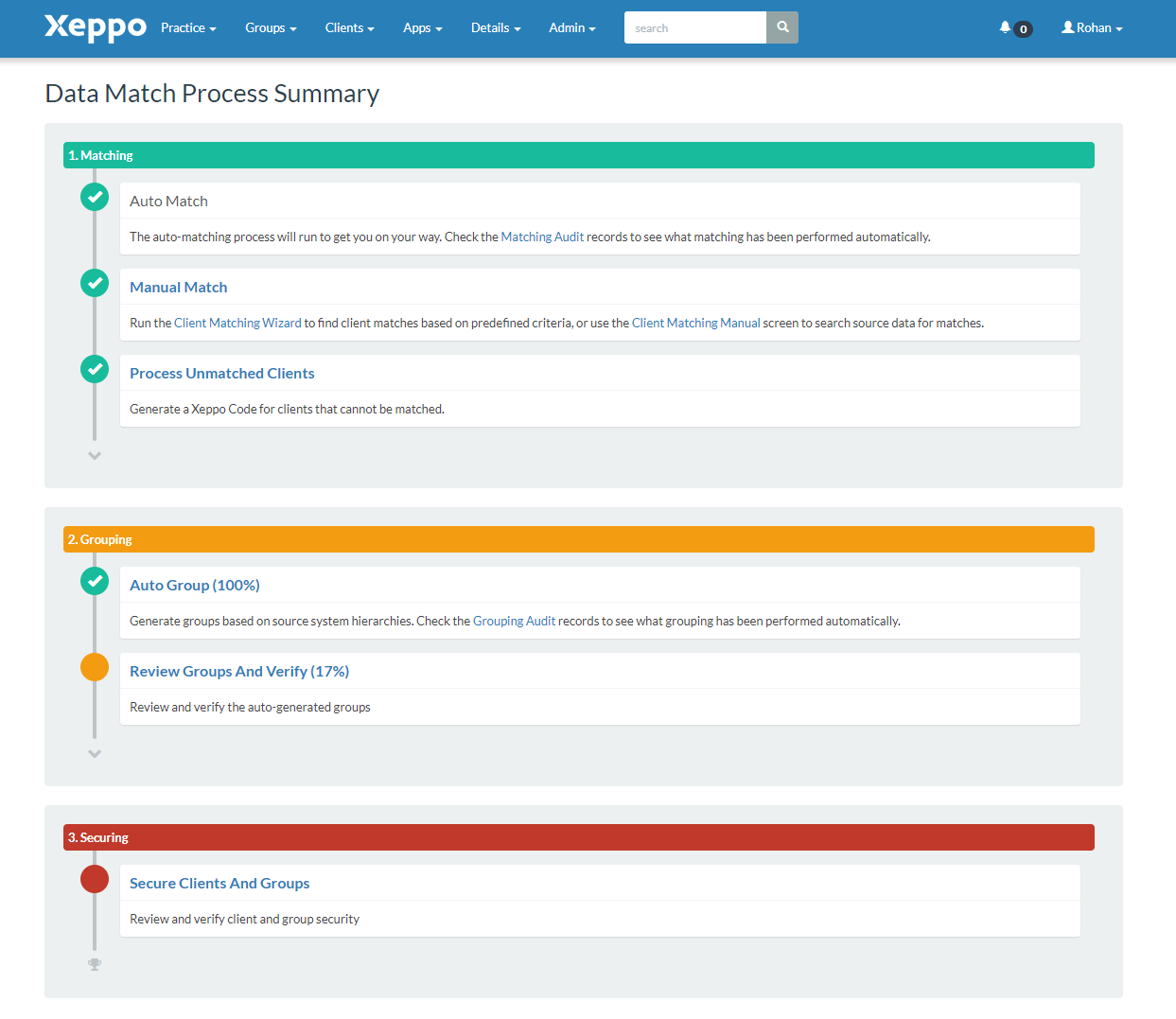Open the Grouping Audit link
The image size is (1176, 1019).
click(515, 621)
